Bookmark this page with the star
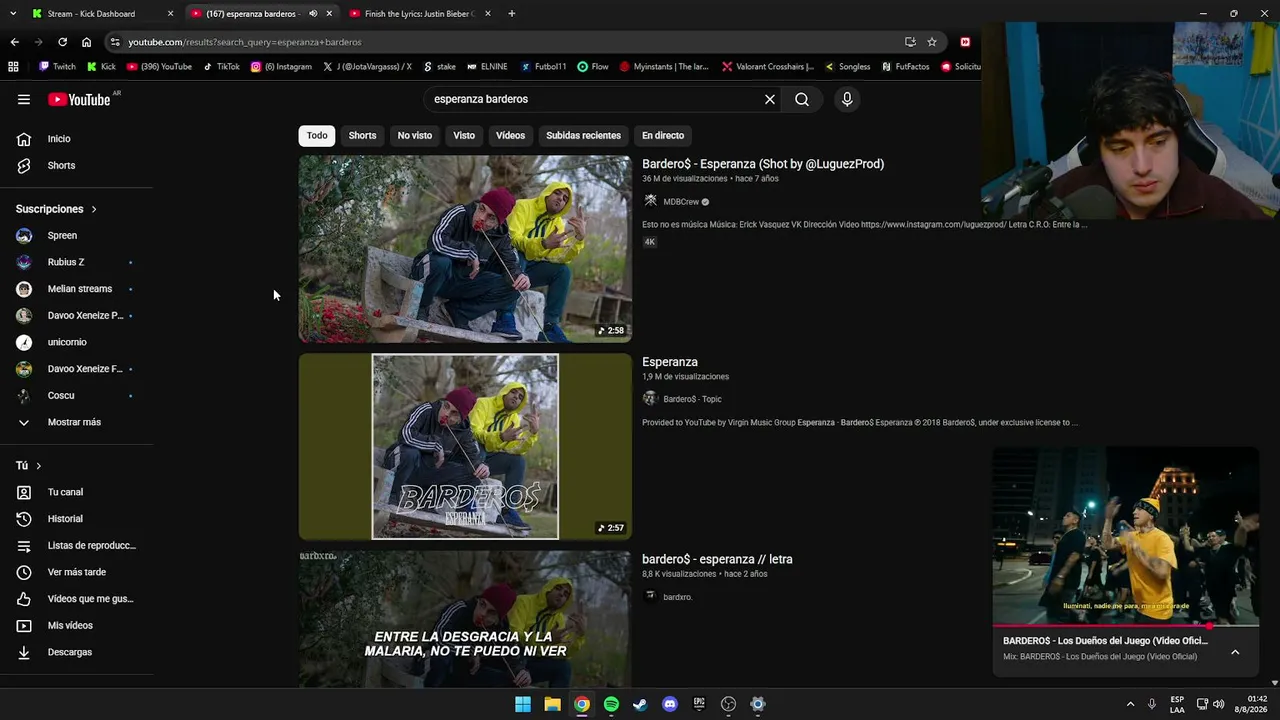Image resolution: width=1280 pixels, height=720 pixels. pos(932,42)
